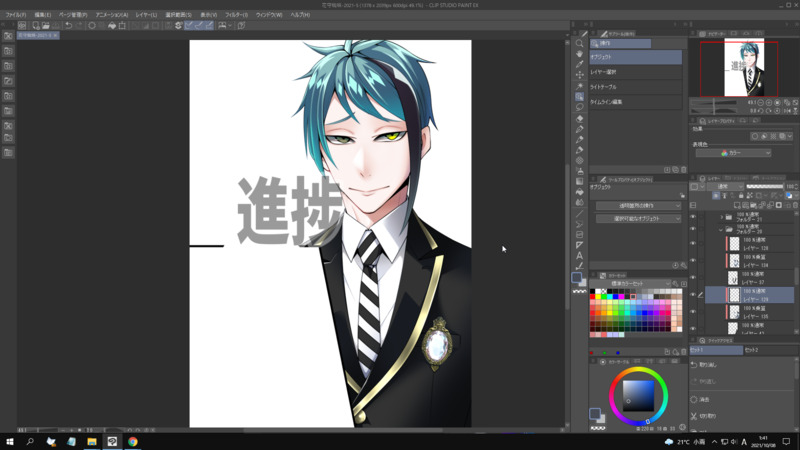The image size is (800, 450).
Task: Zoom out in the Navigator panel
Action: point(761,103)
